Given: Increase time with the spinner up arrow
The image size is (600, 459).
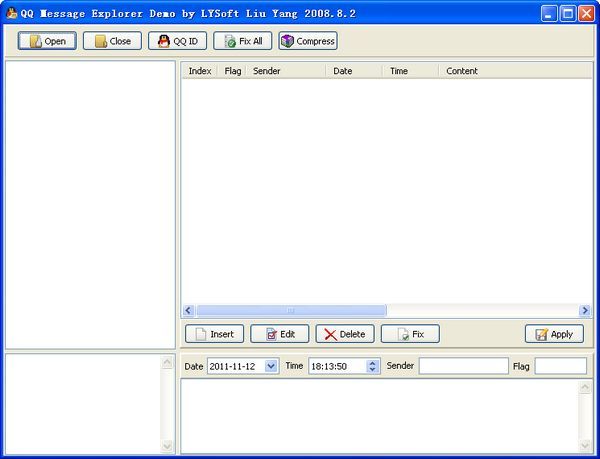Looking at the screenshot, I should 372,363.
